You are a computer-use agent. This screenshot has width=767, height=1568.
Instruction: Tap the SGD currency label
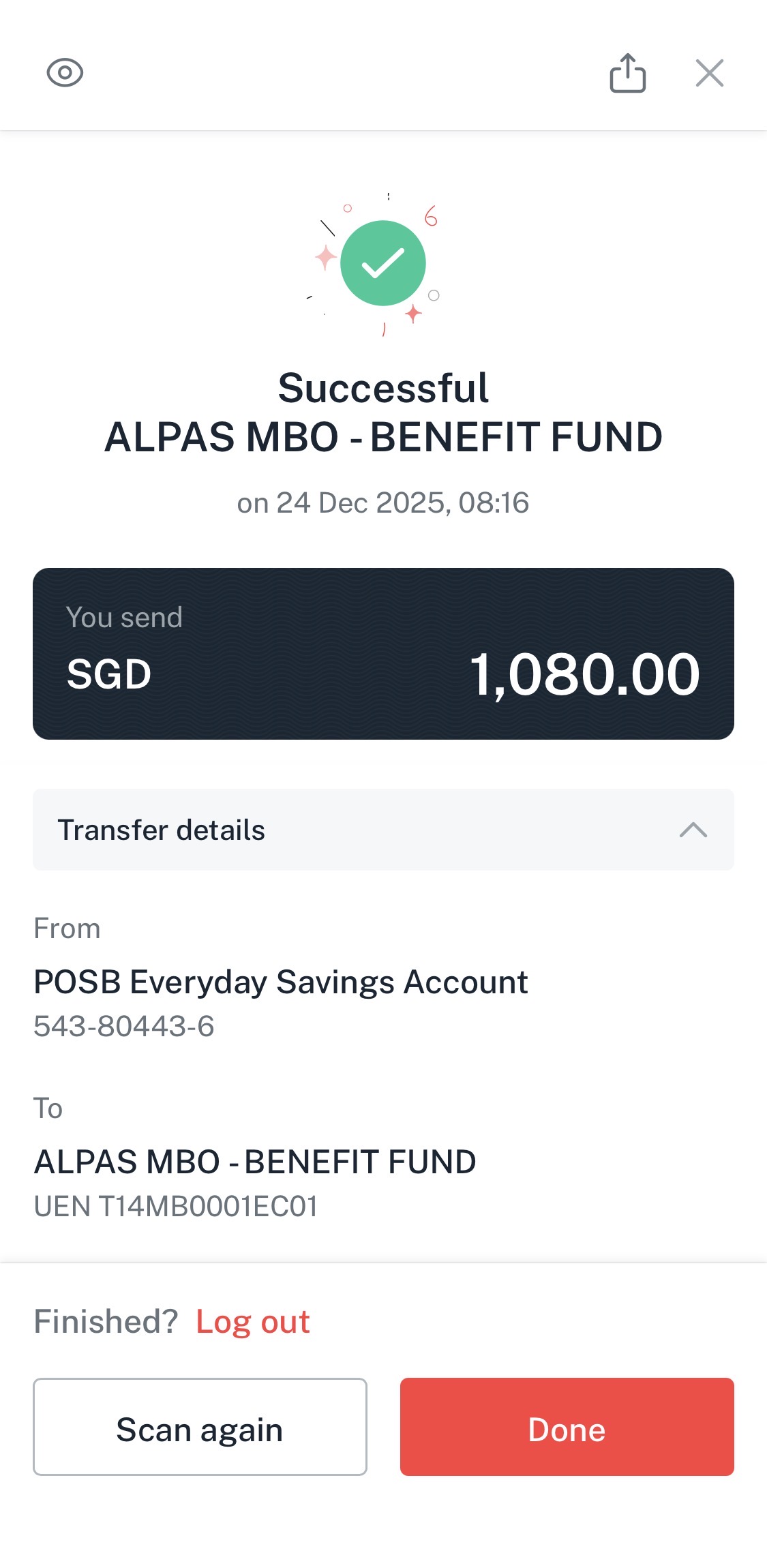tap(109, 674)
